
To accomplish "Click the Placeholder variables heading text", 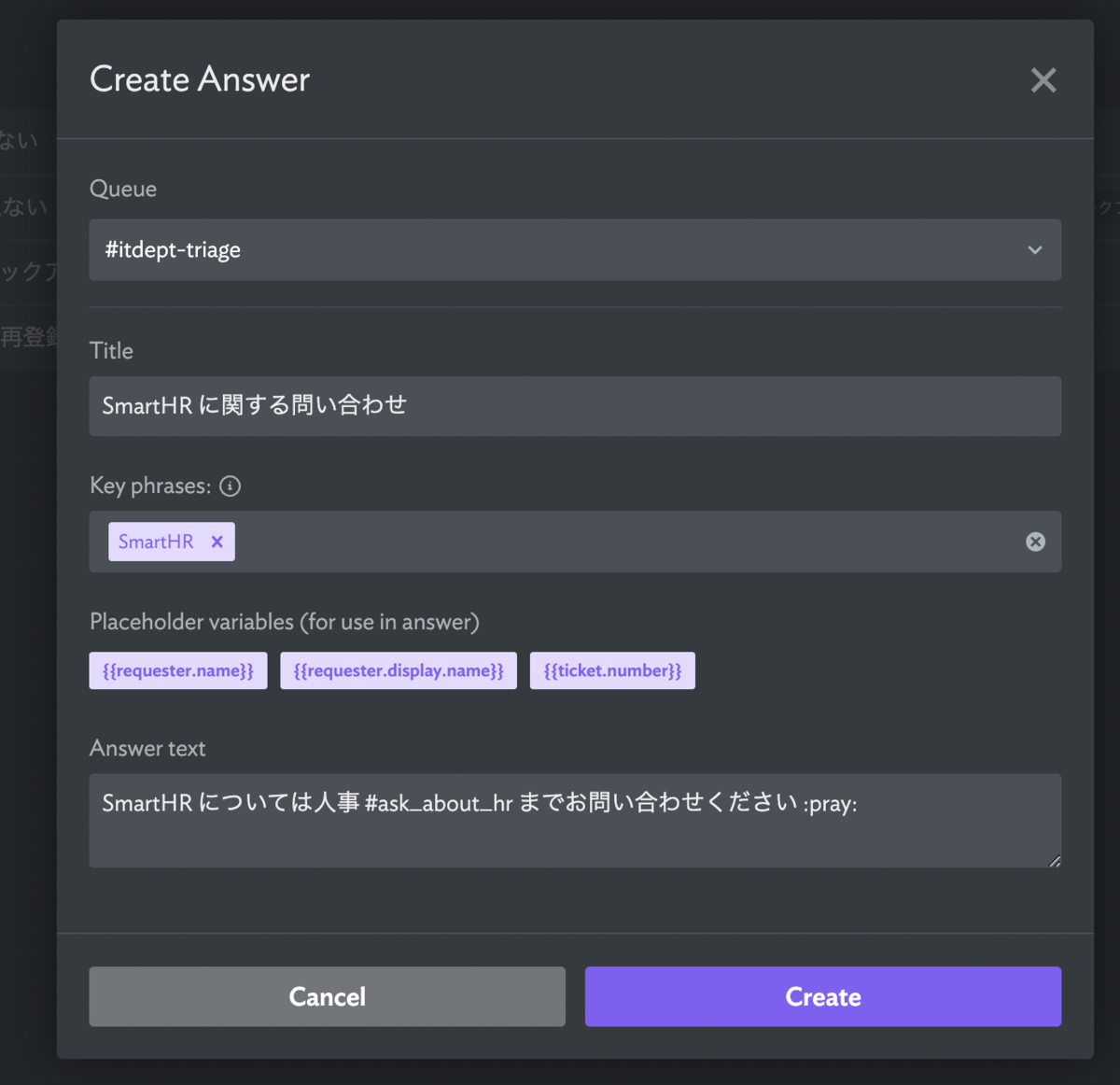I will point(285,622).
